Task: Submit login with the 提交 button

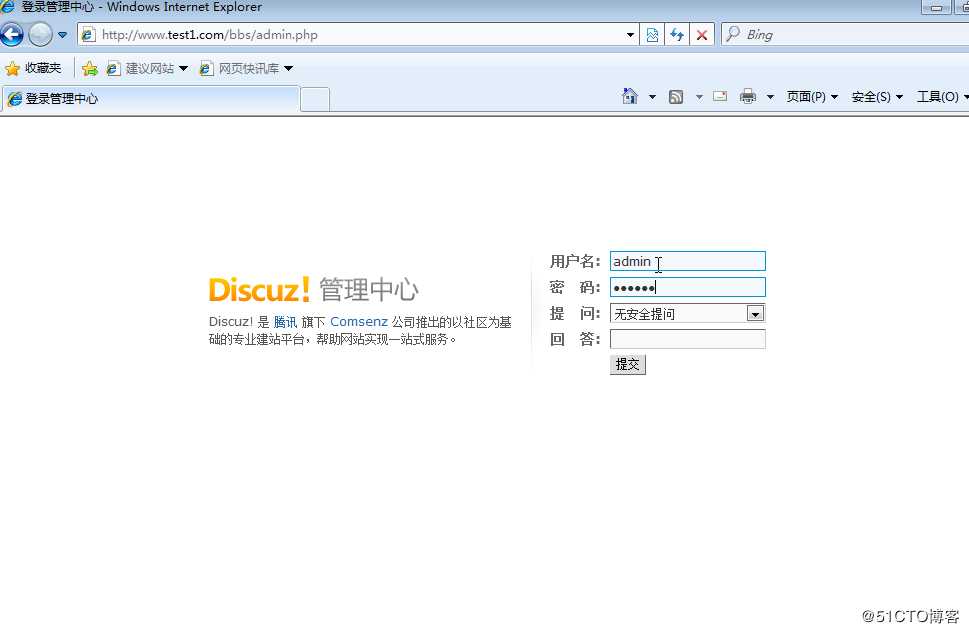Action: tap(628, 365)
